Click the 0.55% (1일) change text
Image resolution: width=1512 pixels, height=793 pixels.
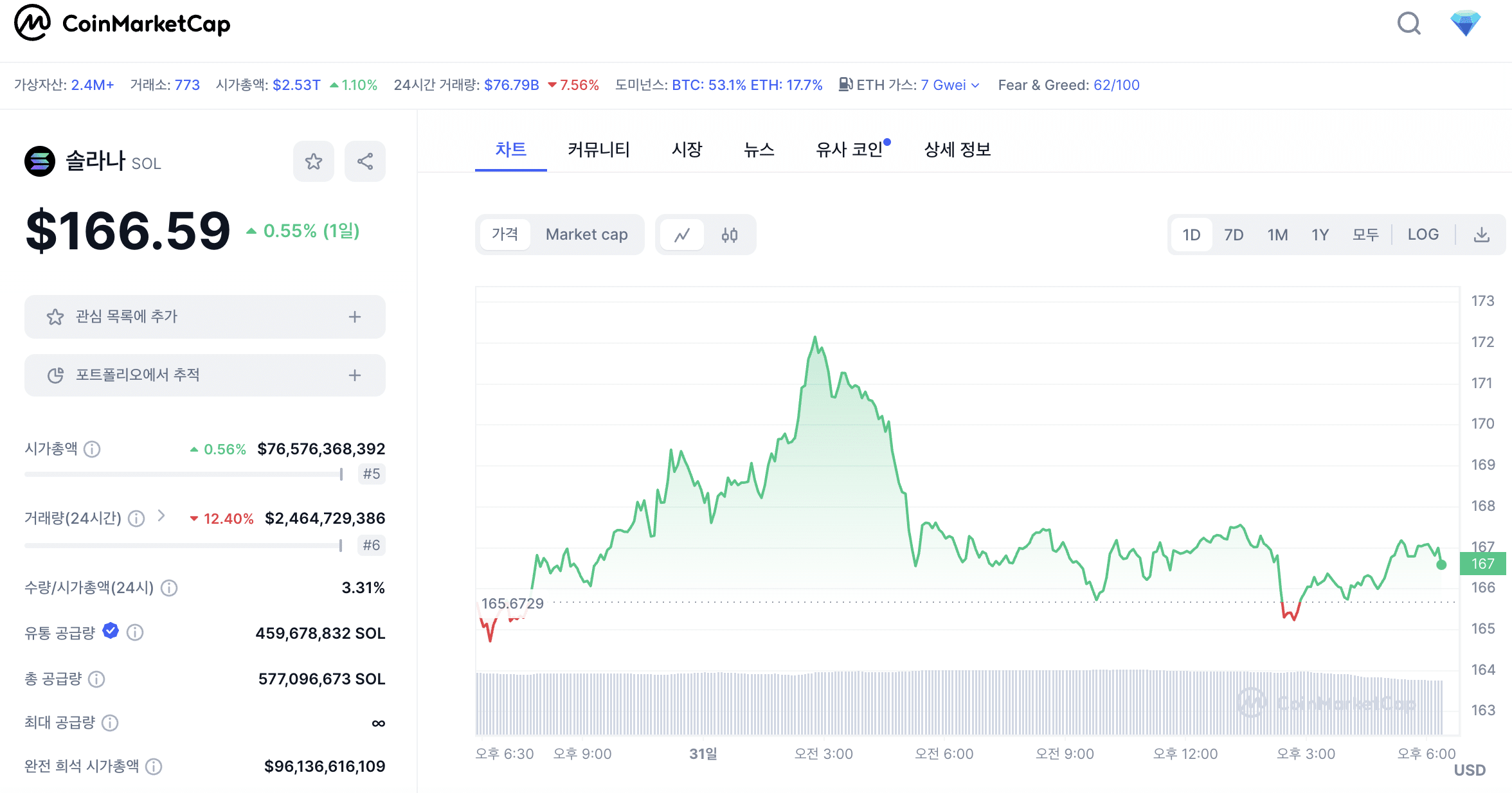(x=311, y=231)
